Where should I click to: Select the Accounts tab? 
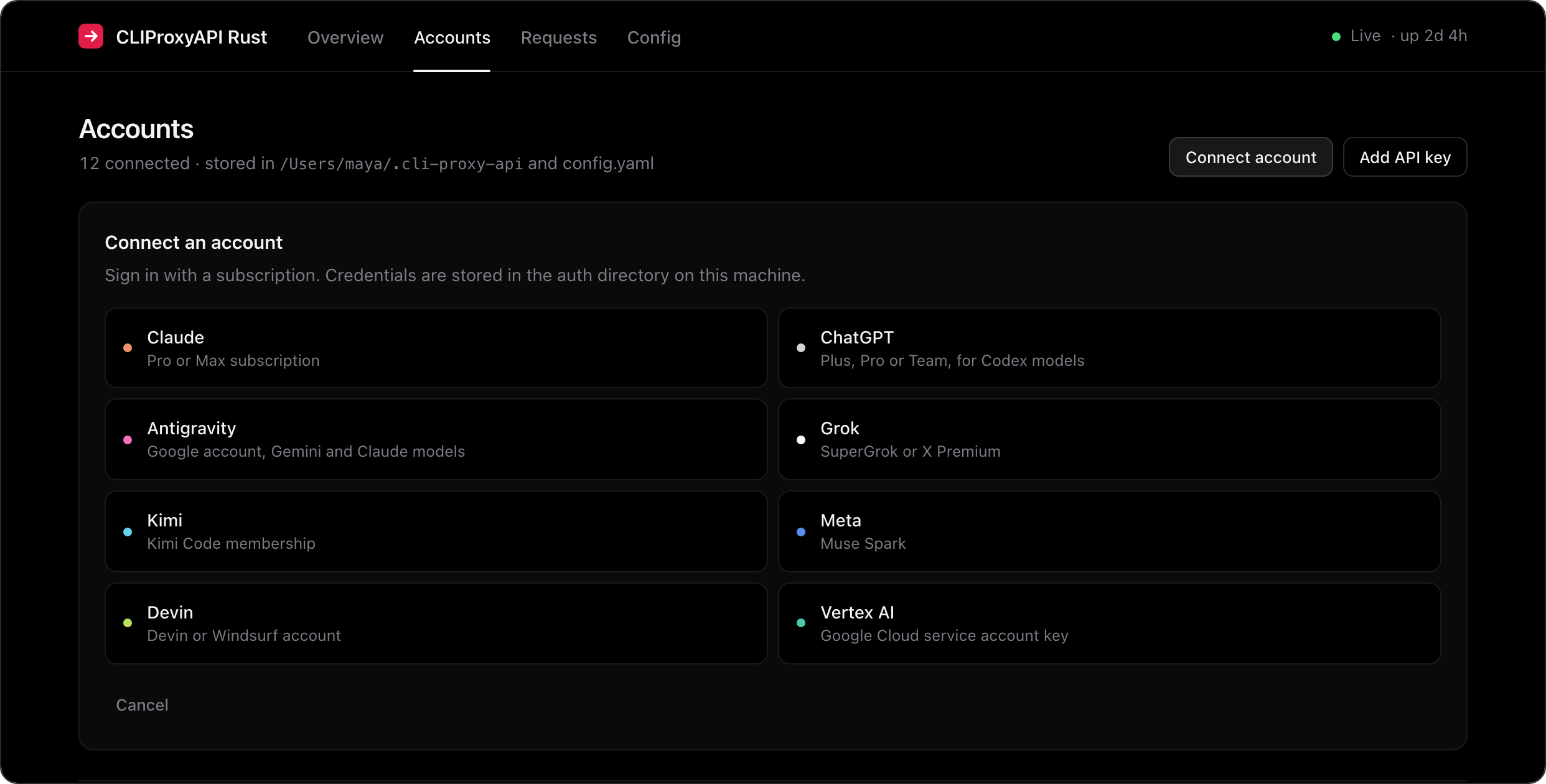(452, 37)
